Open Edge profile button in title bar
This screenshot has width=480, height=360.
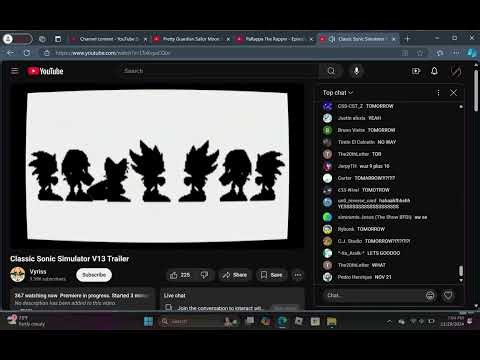pyautogui.click(x=17, y=39)
